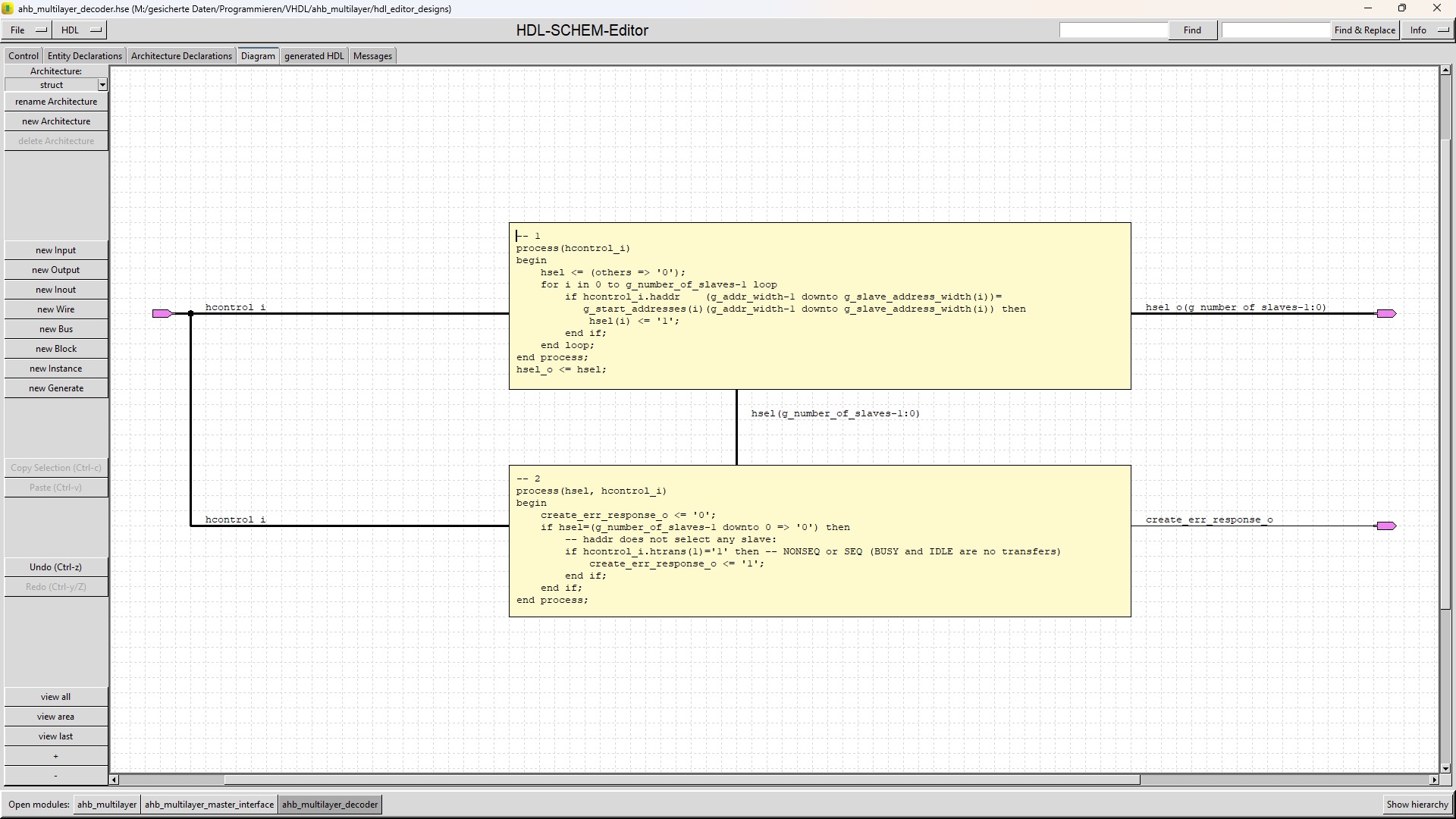
Task: Click the Find text input field
Action: pos(1113,30)
